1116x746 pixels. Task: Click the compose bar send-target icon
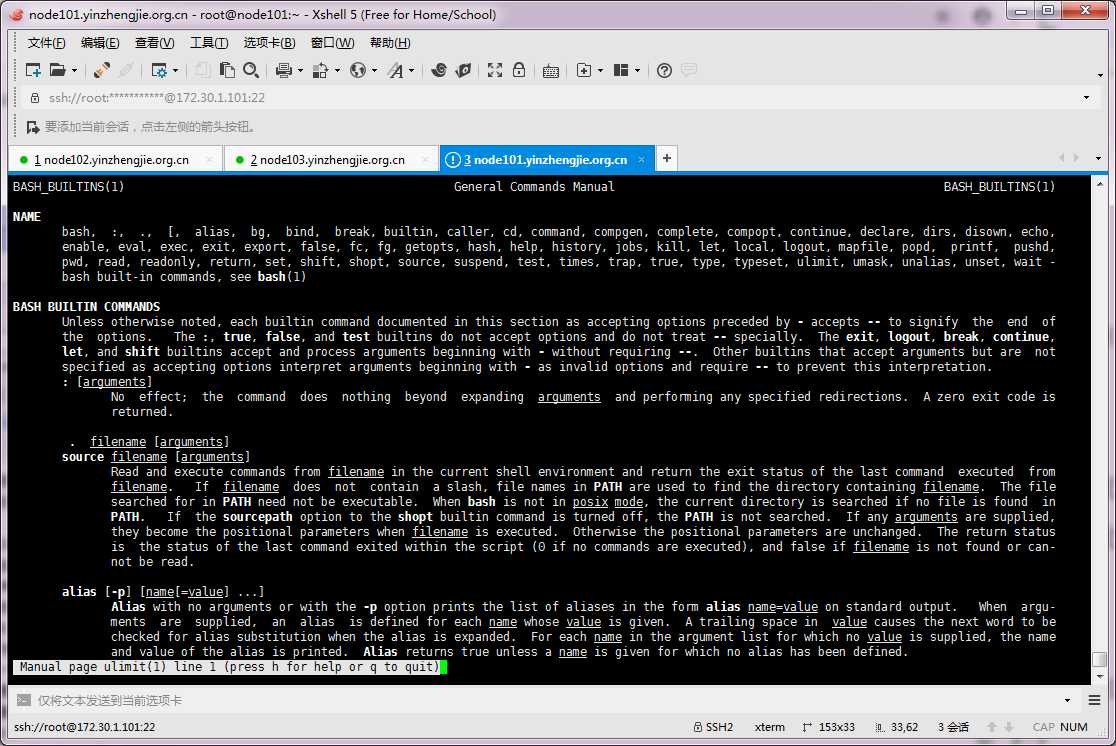pyautogui.click(x=23, y=700)
